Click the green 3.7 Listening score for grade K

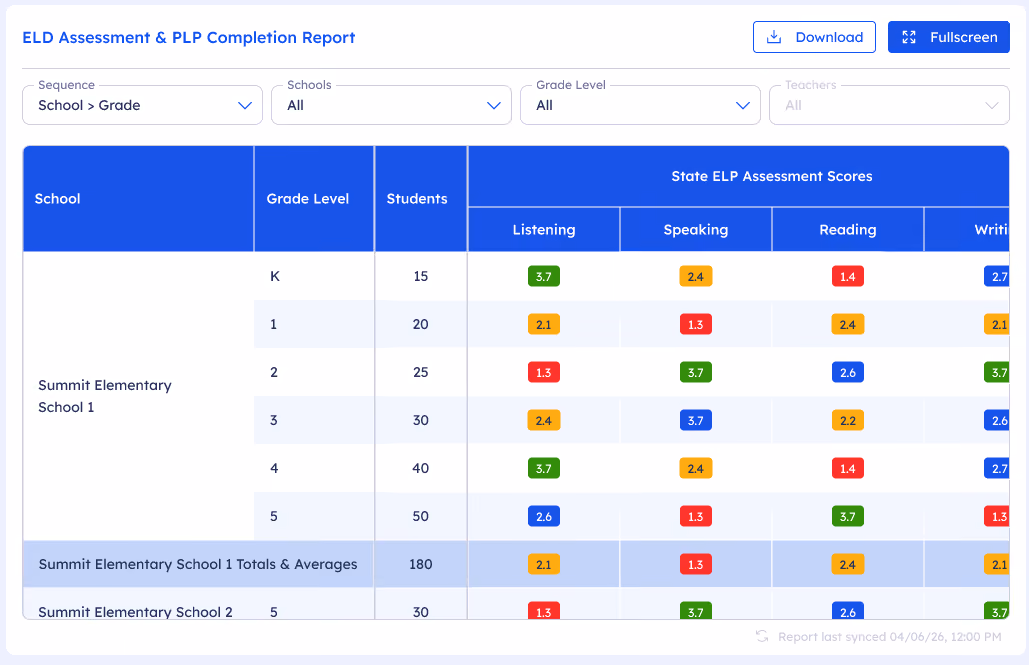point(543,276)
